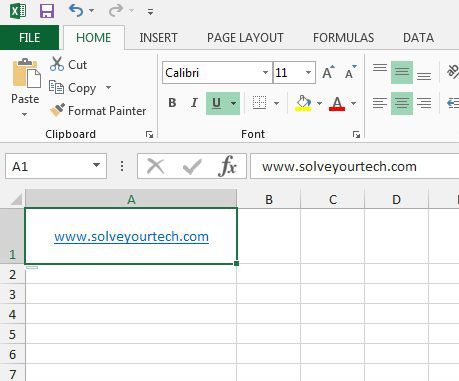Confirm the entry with the checkmark
This screenshot has height=381, width=459.
(x=192, y=166)
